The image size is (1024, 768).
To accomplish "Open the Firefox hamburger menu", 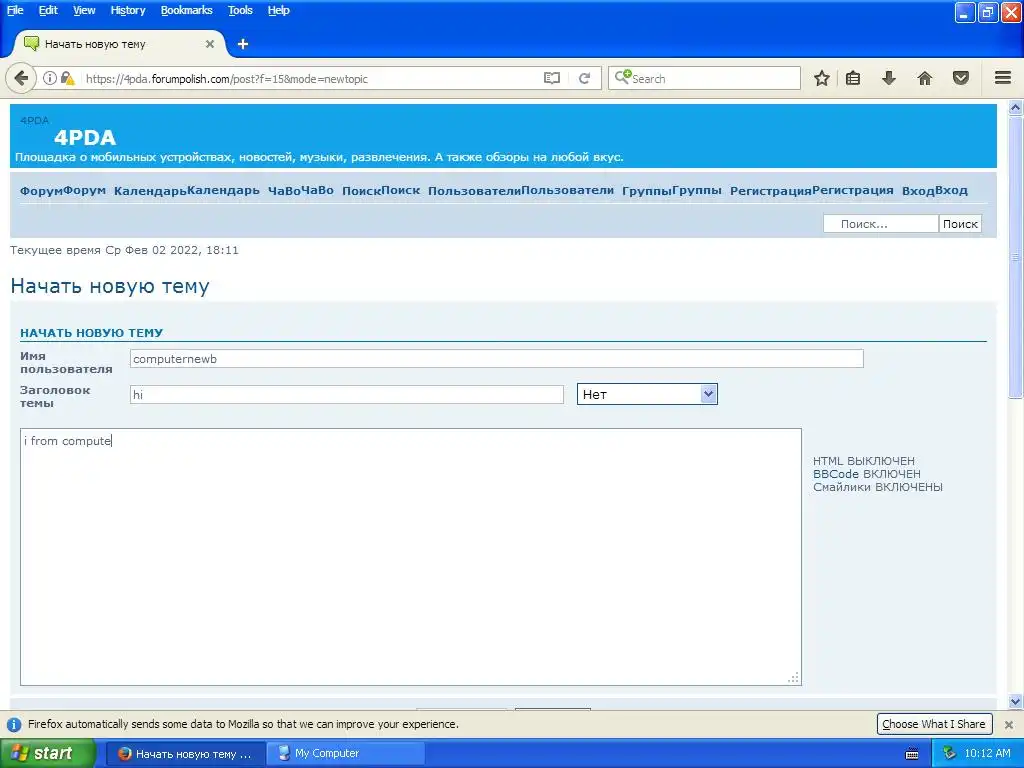I will (1003, 78).
